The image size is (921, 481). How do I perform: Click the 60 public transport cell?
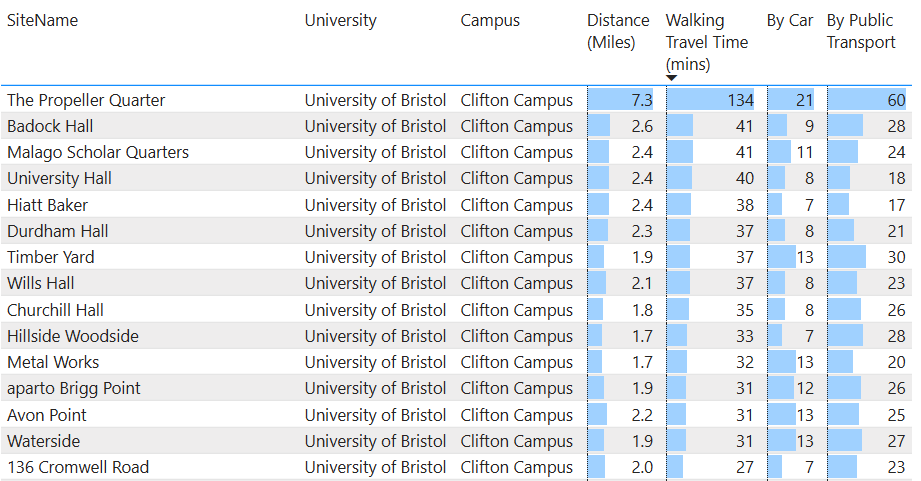click(869, 99)
